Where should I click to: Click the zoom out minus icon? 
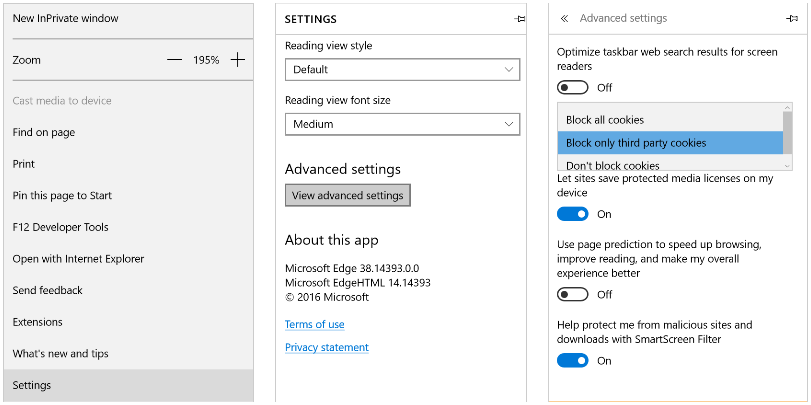point(175,60)
